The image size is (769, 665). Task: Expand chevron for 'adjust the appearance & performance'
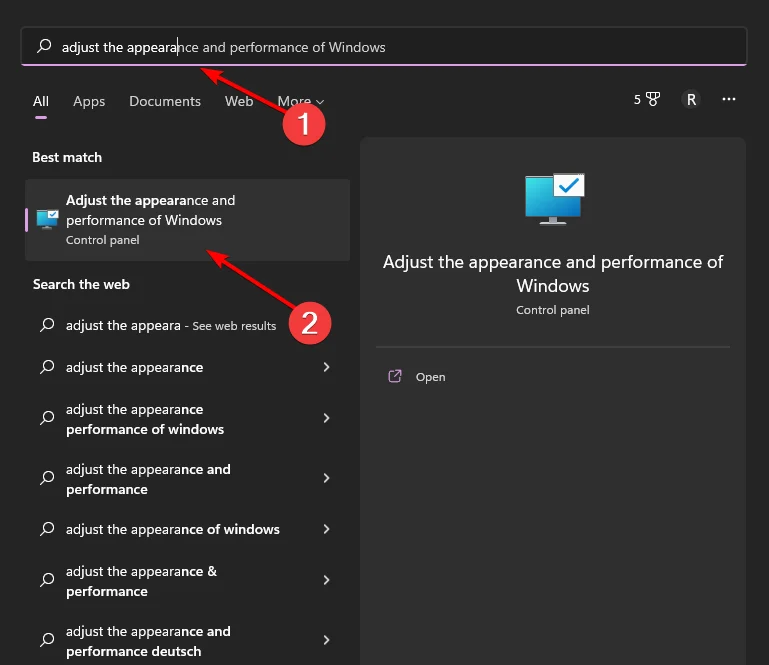tap(326, 580)
